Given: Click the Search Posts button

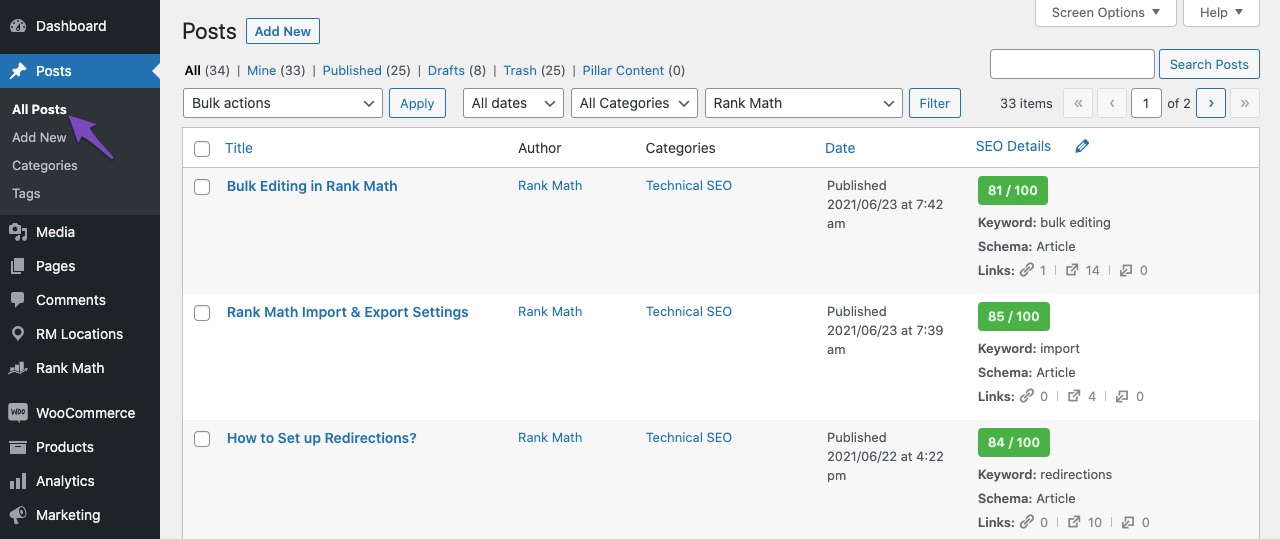Looking at the screenshot, I should [1209, 64].
